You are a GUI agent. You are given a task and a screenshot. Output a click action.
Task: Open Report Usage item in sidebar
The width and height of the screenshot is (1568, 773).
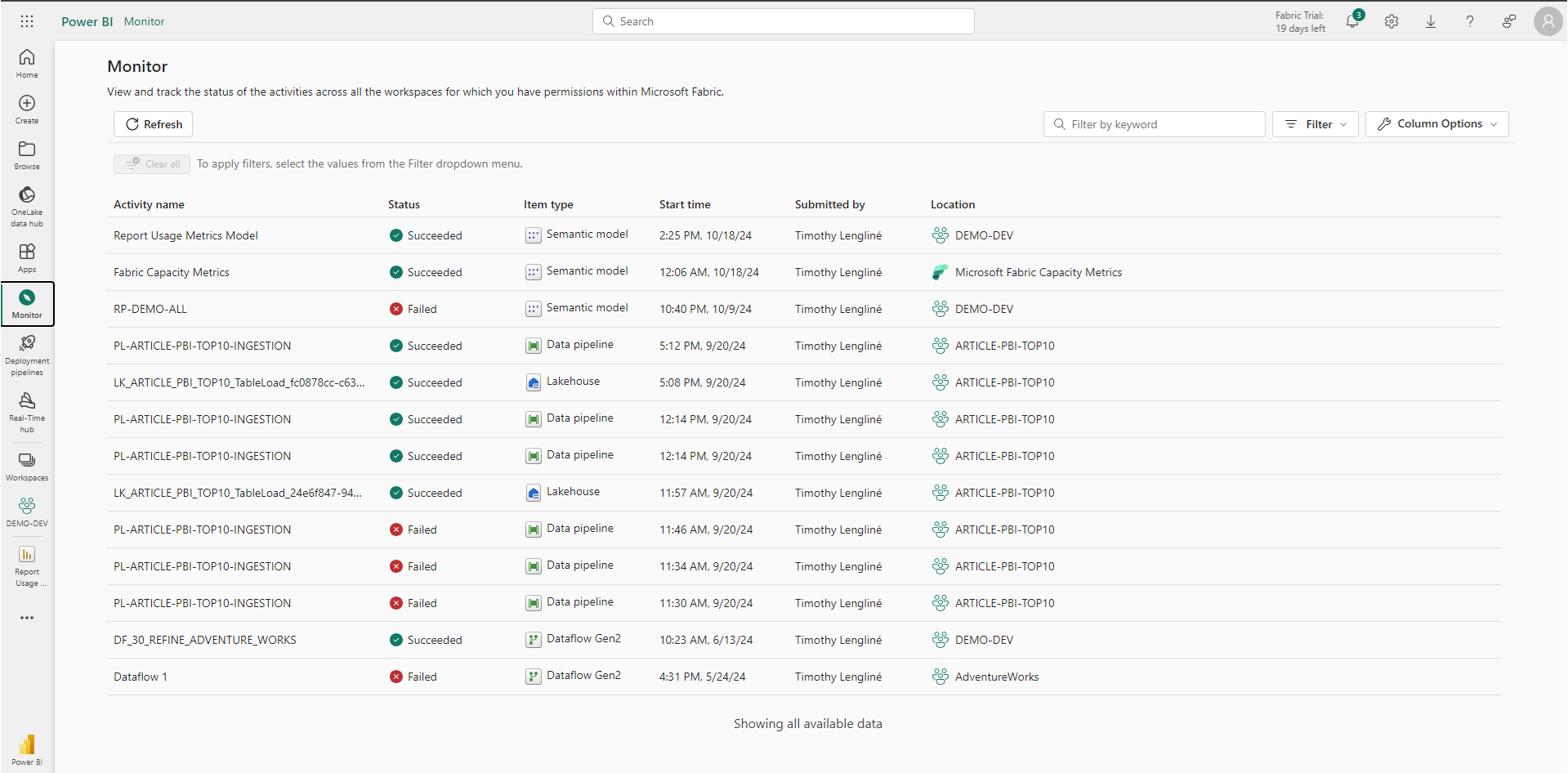[27, 566]
